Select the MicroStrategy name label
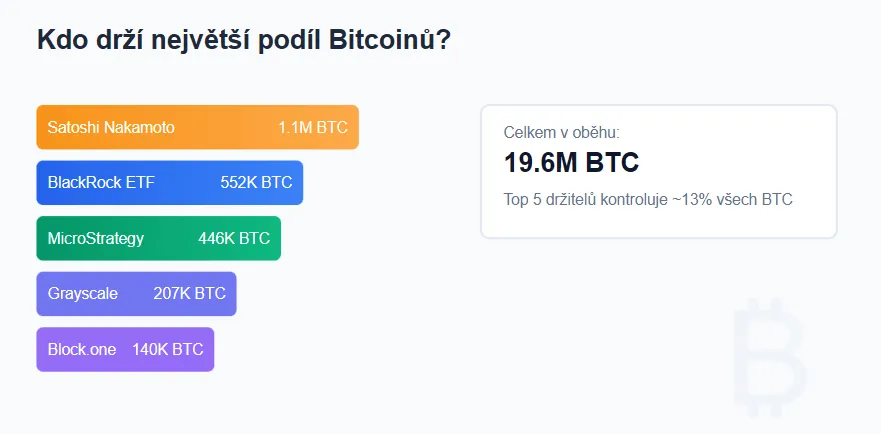The height and width of the screenshot is (434, 881). tap(96, 238)
